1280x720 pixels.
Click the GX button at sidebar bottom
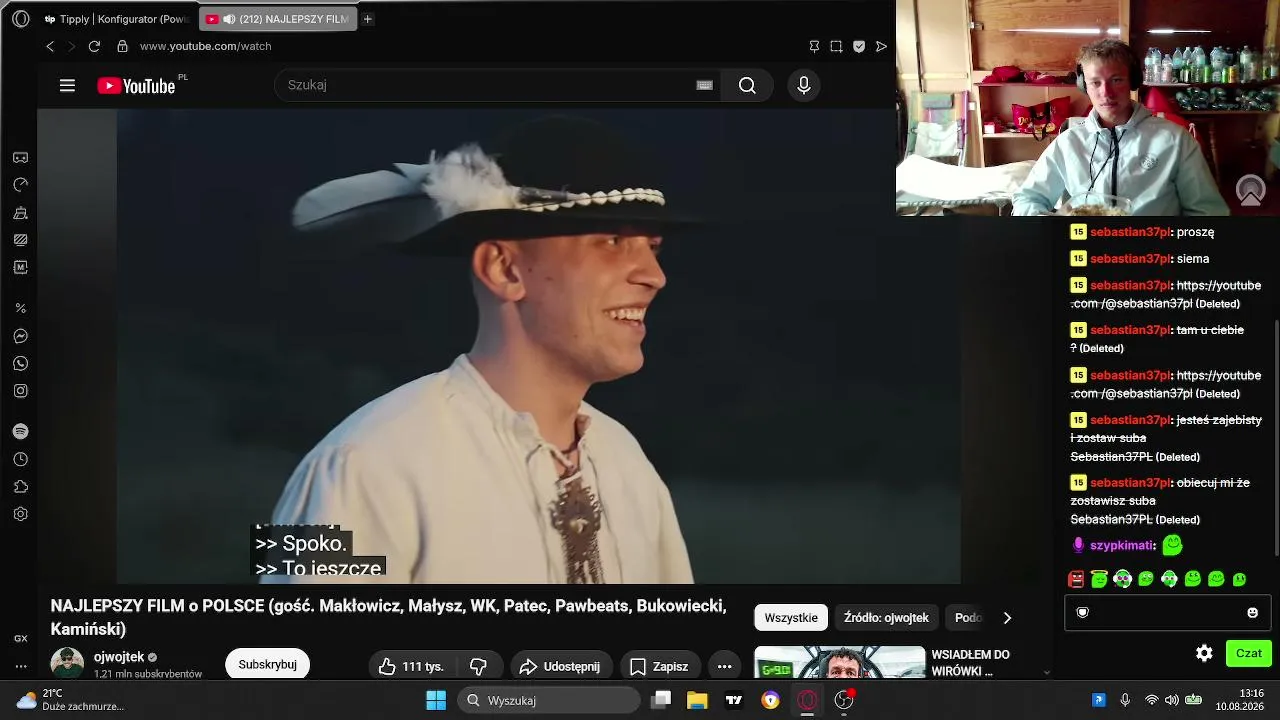pyautogui.click(x=20, y=638)
